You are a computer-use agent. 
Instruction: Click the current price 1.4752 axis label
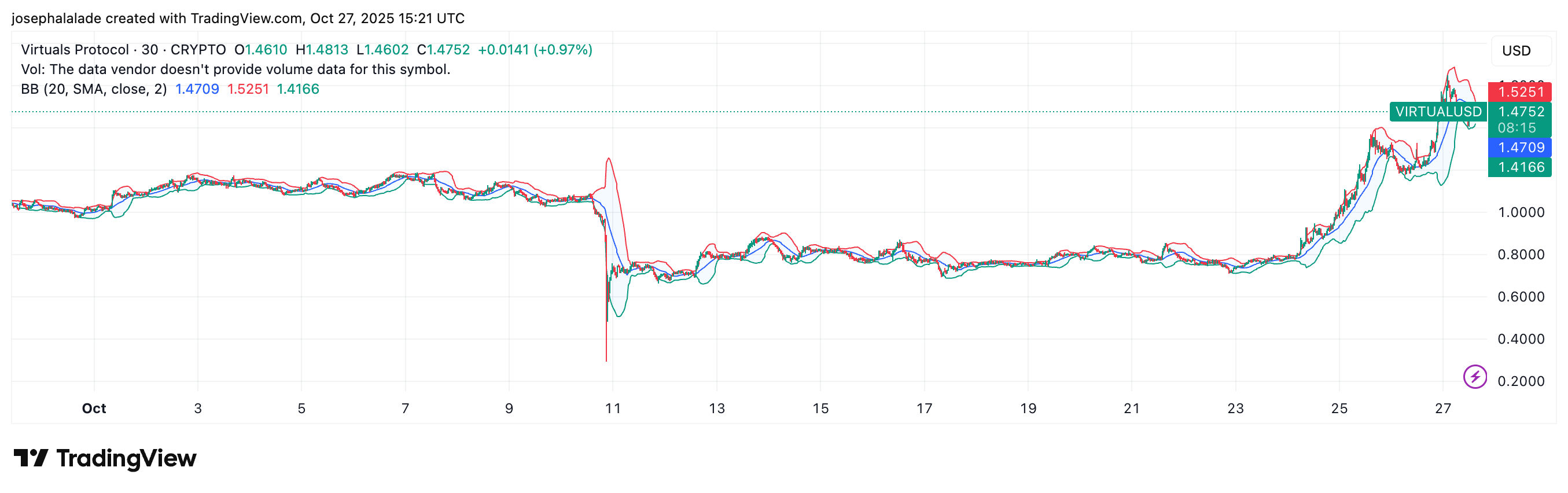[x=1520, y=111]
